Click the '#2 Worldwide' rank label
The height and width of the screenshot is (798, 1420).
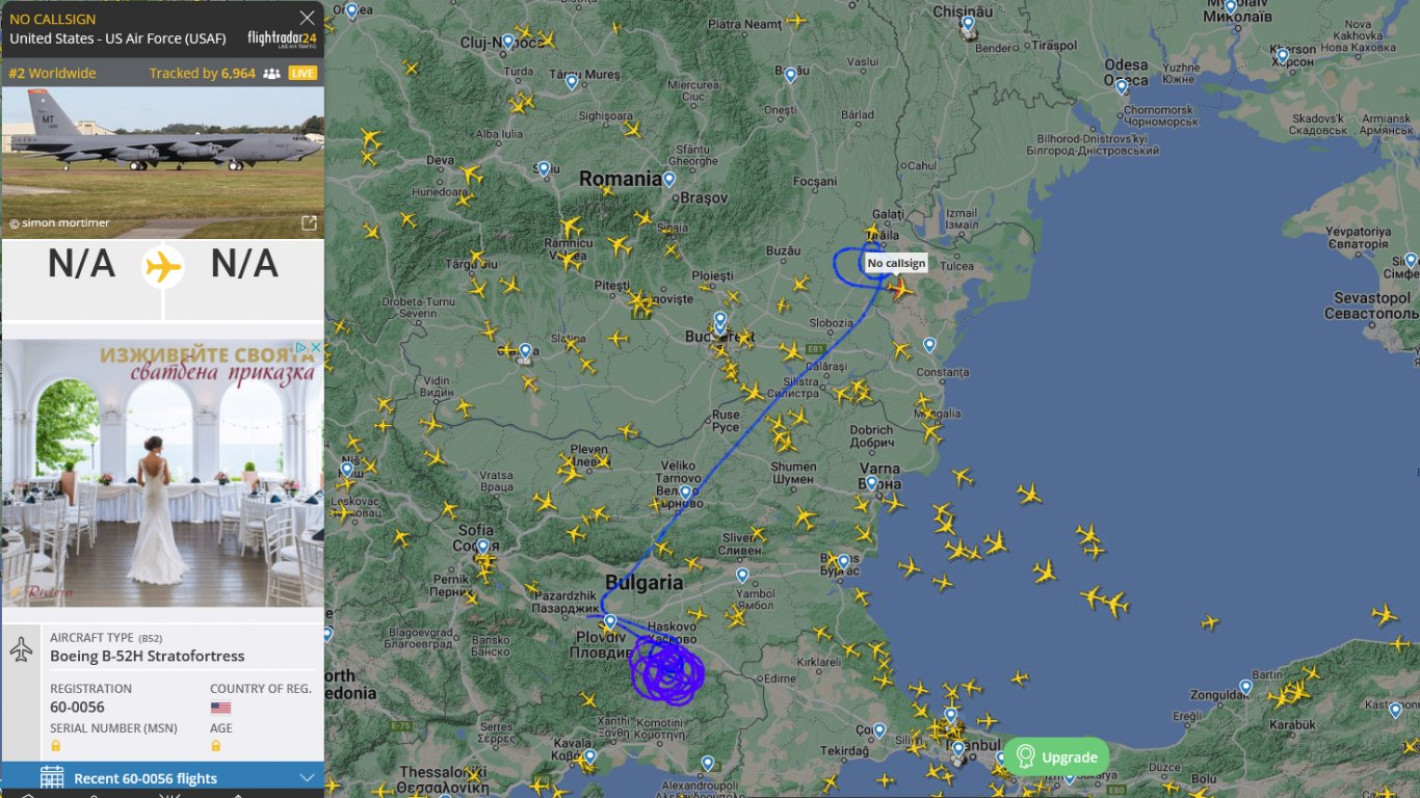(52, 73)
